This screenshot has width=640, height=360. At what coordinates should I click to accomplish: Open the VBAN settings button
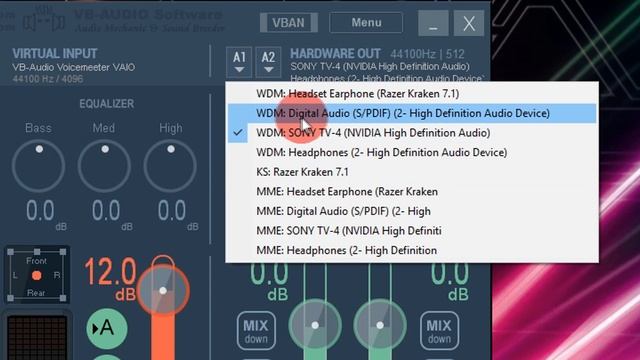tap(289, 22)
